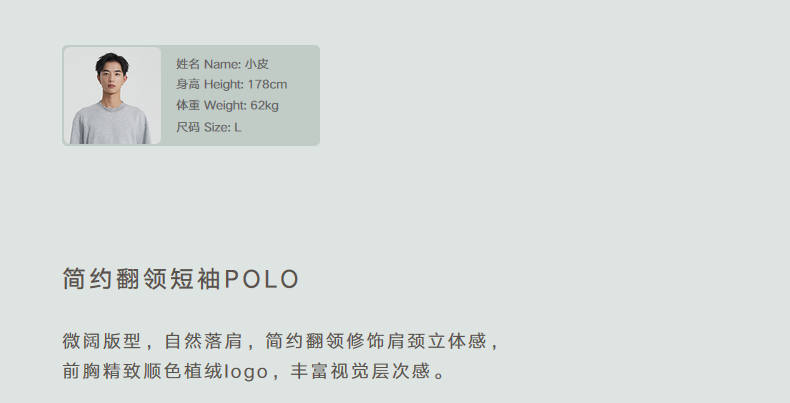The height and width of the screenshot is (403, 790).
Task: Click the word logo in the description
Action: [246, 372]
